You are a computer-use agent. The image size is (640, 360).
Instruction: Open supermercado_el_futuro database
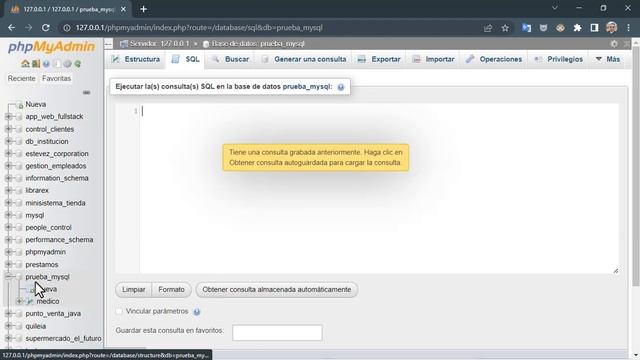click(63, 339)
